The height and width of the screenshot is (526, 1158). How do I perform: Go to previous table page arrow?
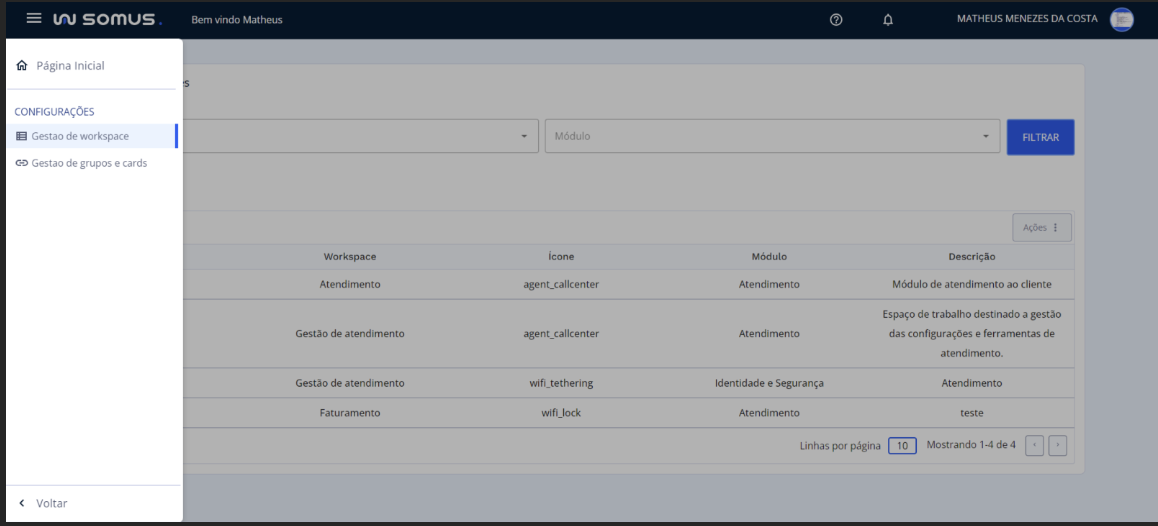click(x=1035, y=445)
